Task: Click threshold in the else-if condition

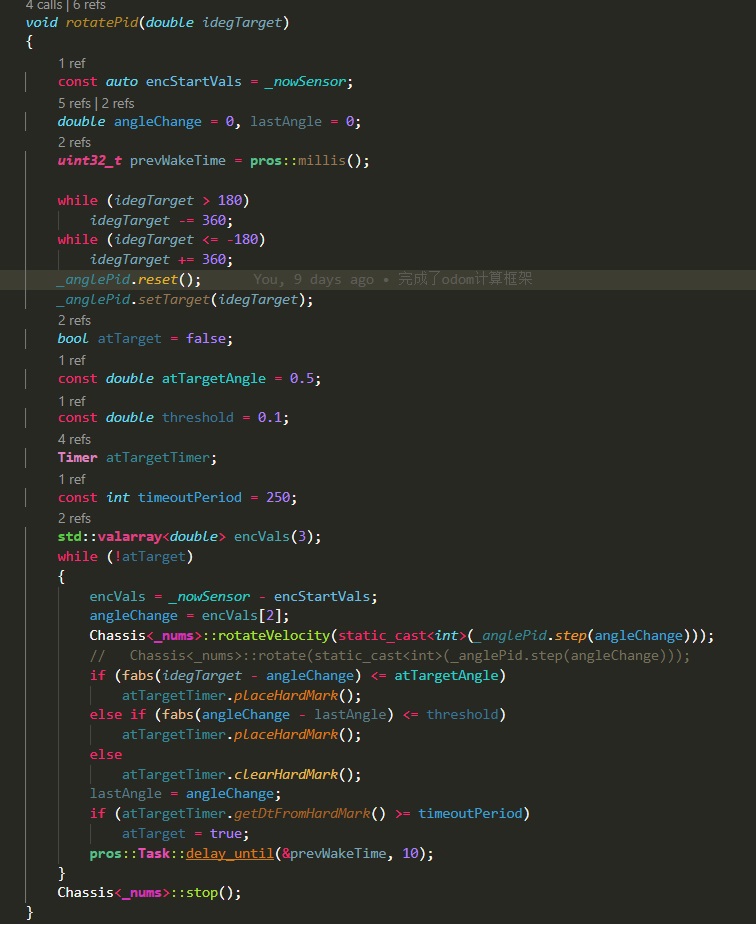Action: (x=462, y=715)
